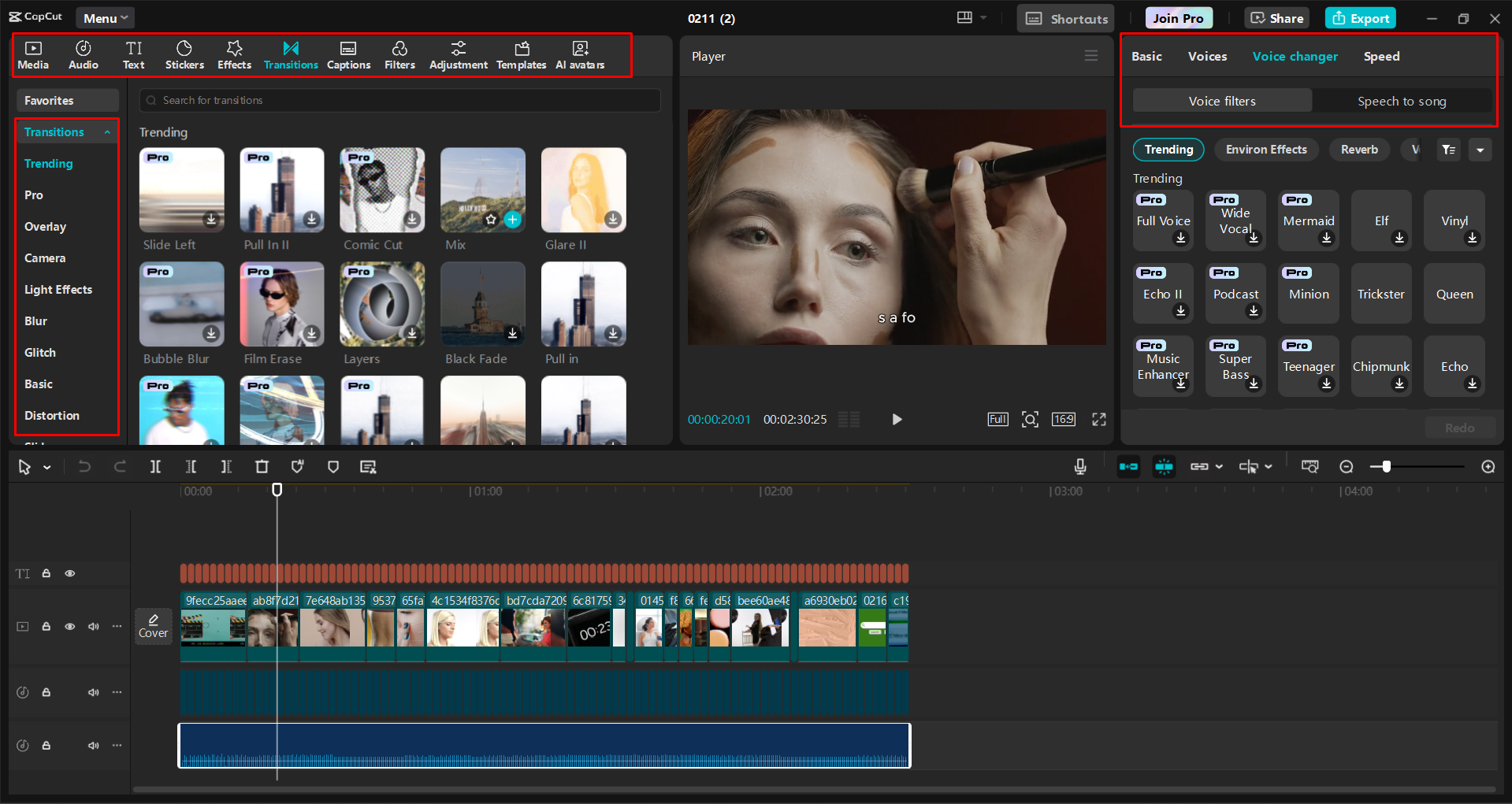Mute the audio track
This screenshot has width=1512, height=804.
[x=93, y=692]
